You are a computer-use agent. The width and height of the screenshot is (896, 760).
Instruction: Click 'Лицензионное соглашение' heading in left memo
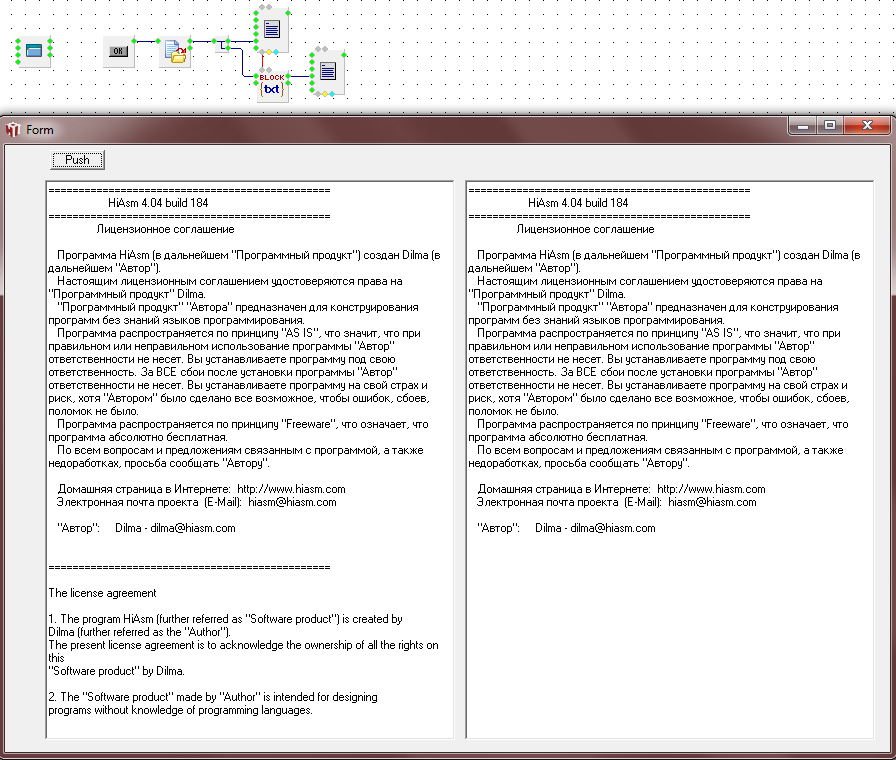pyautogui.click(x=165, y=229)
